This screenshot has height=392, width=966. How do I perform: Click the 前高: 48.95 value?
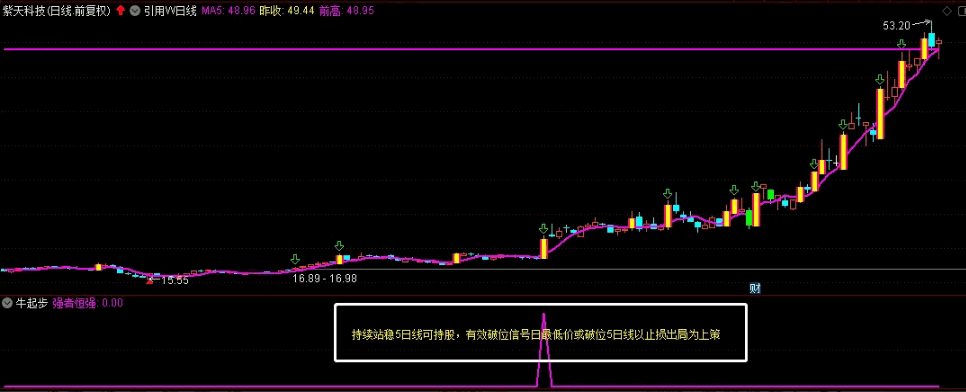[346, 11]
